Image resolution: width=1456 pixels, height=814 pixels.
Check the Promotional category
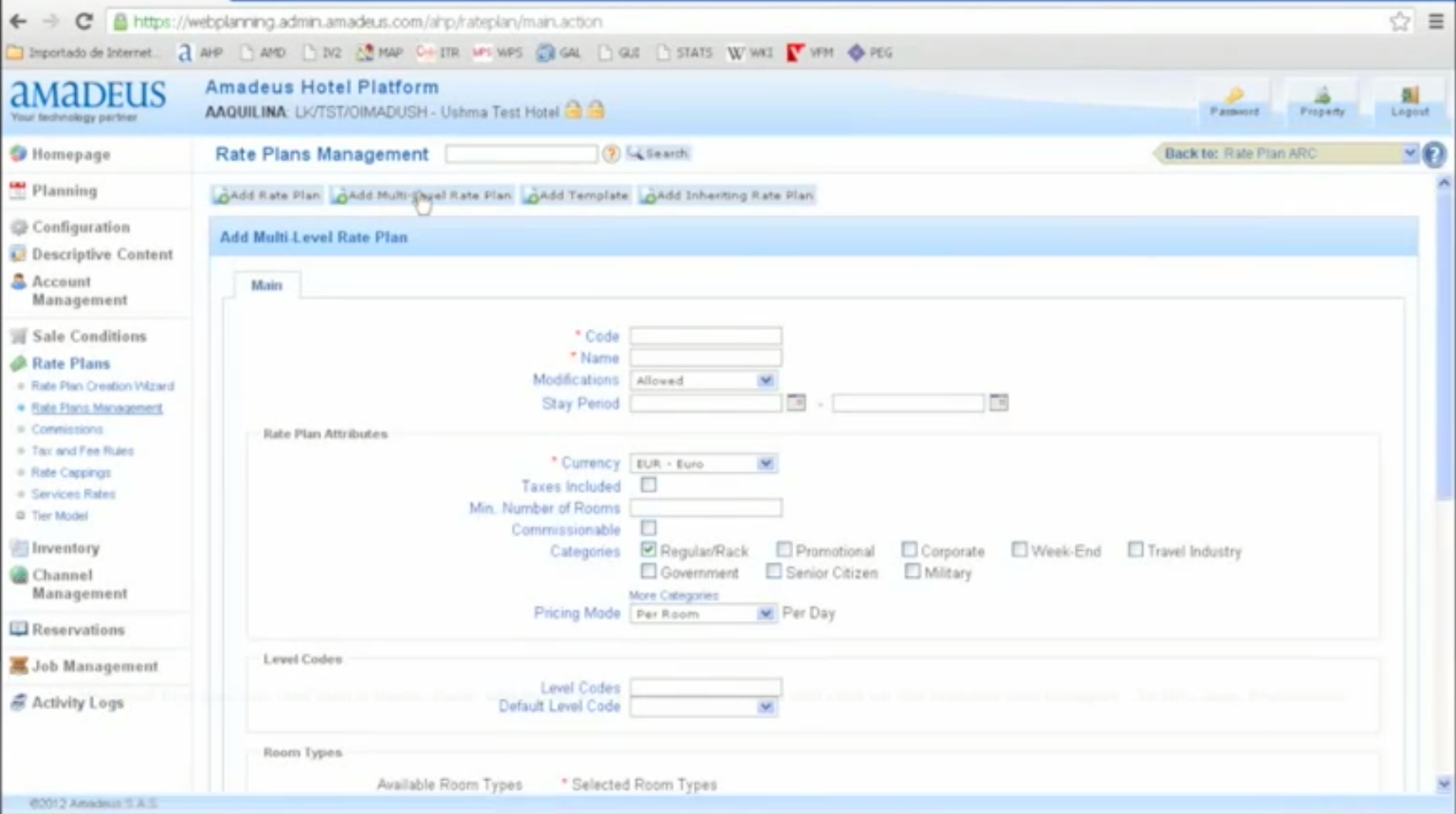[x=784, y=550]
